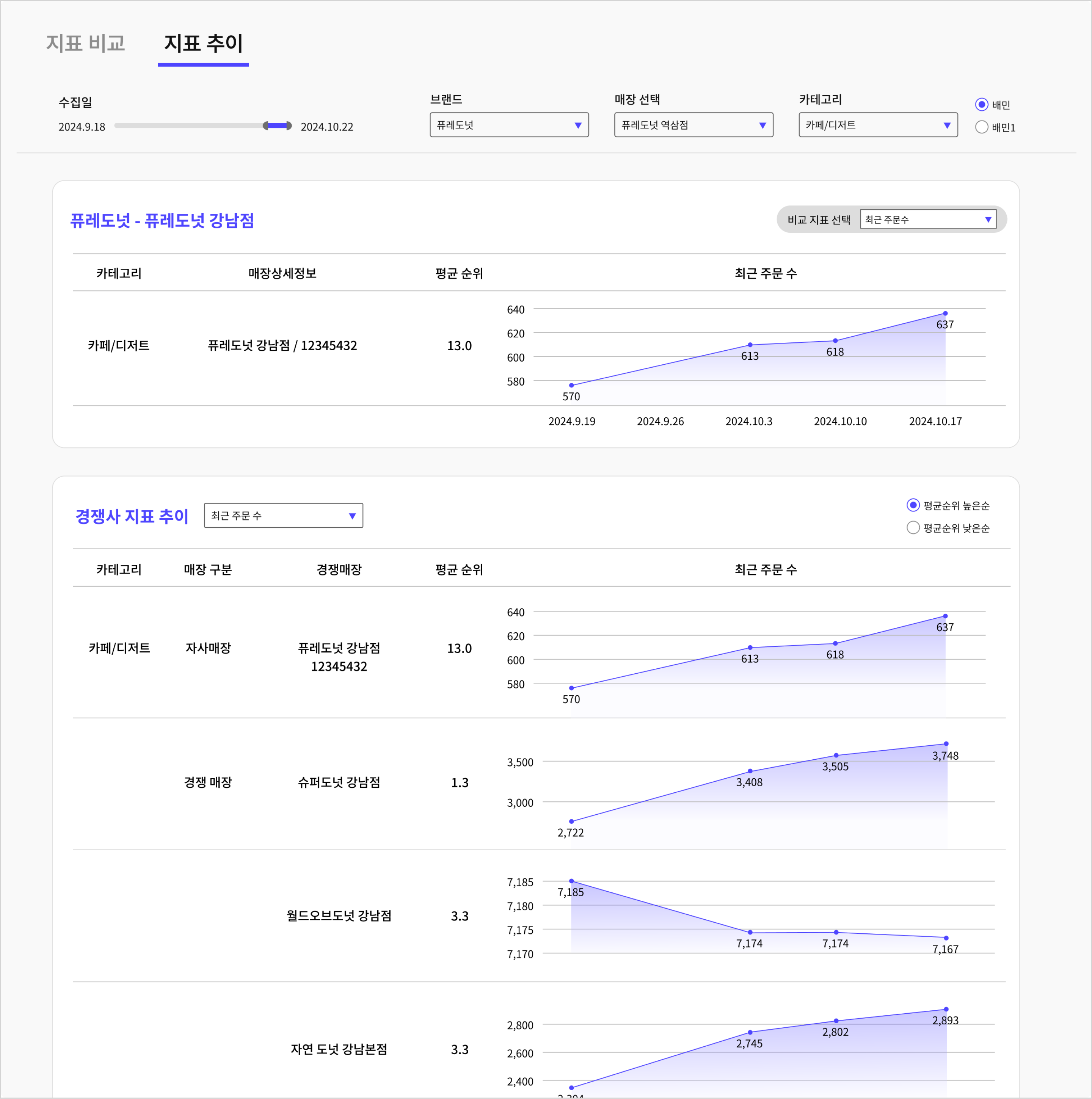Click the right handle of date slider
Image resolution: width=1092 pixels, height=1099 pixels.
tap(289, 126)
